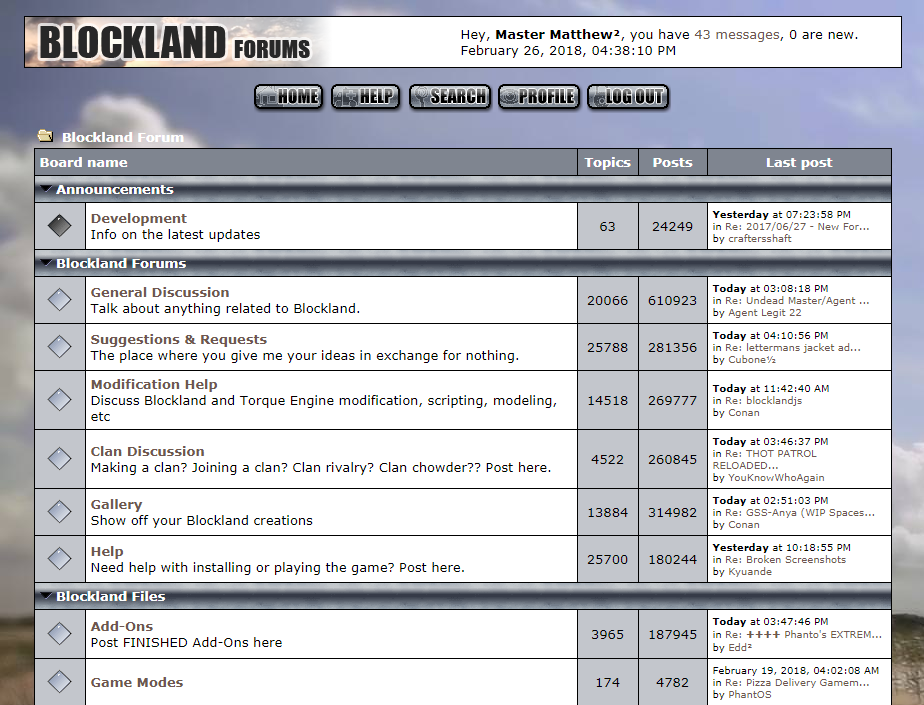Open your 43 messages link
Viewport: 924px width, 705px height.
pyautogui.click(x=737, y=34)
